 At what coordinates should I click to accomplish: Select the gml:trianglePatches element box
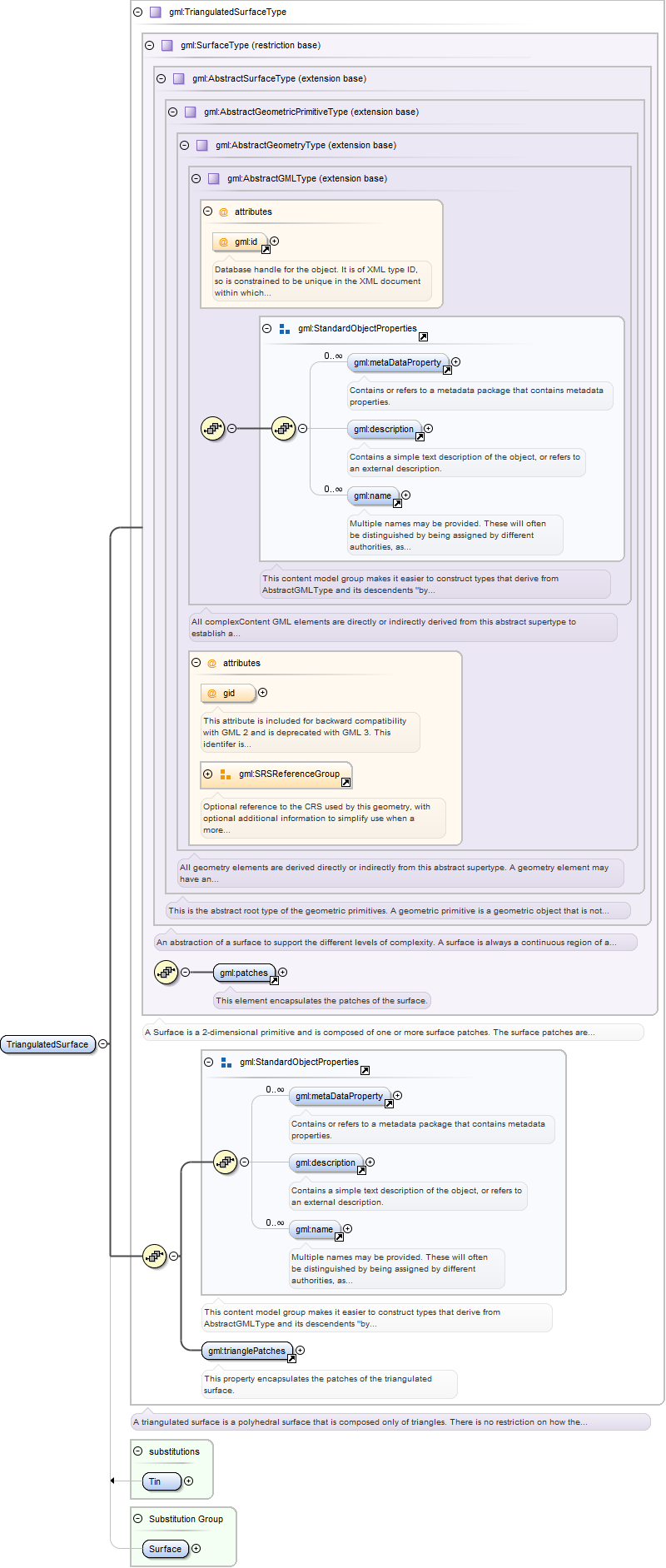pyautogui.click(x=247, y=1351)
